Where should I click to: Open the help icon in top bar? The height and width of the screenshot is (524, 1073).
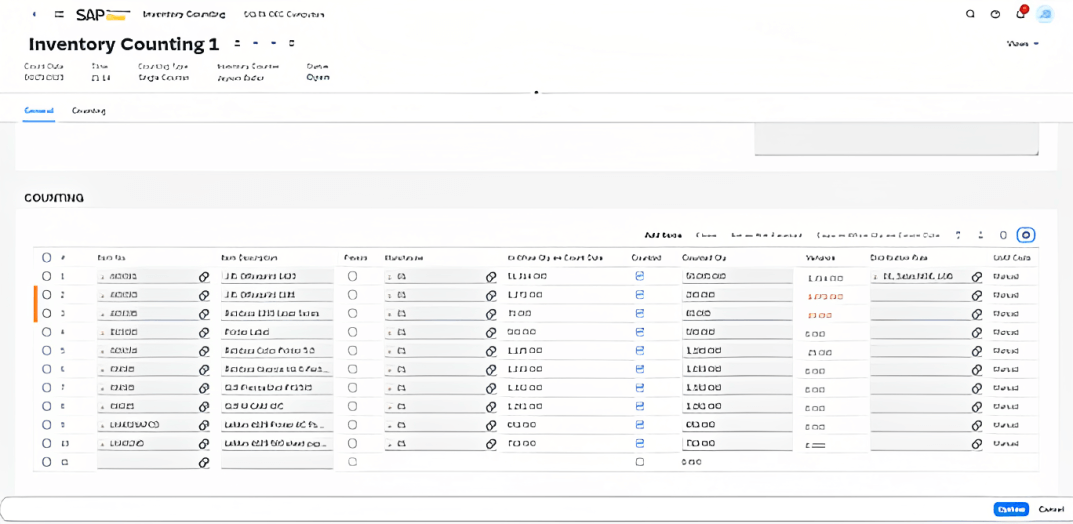click(x=995, y=14)
